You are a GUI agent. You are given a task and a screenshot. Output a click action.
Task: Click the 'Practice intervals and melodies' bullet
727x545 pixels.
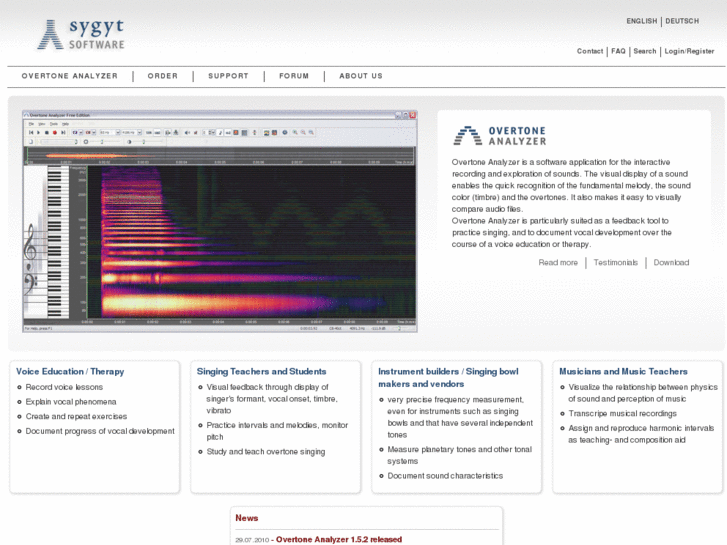277,431
